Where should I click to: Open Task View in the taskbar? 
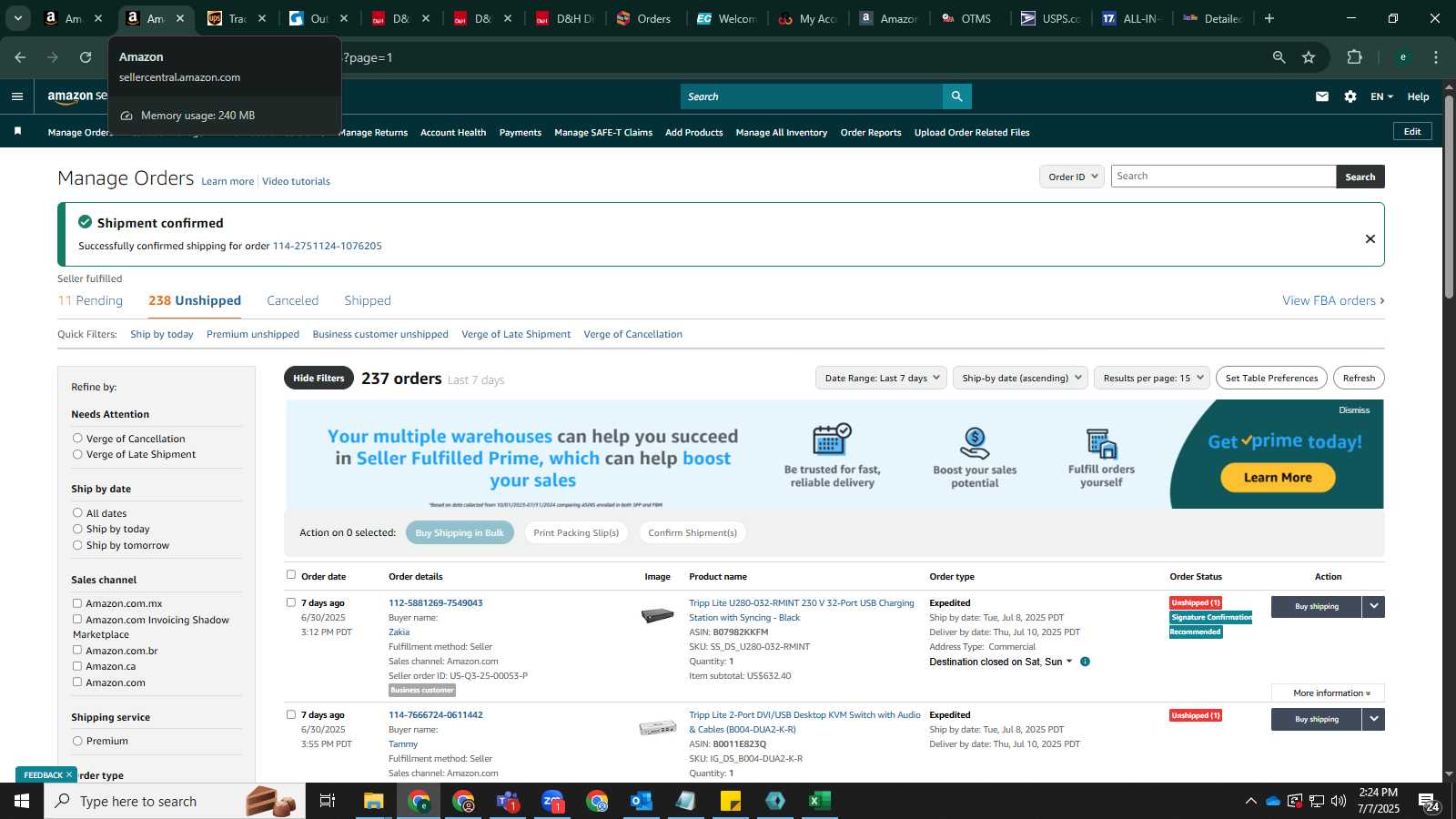(x=328, y=801)
